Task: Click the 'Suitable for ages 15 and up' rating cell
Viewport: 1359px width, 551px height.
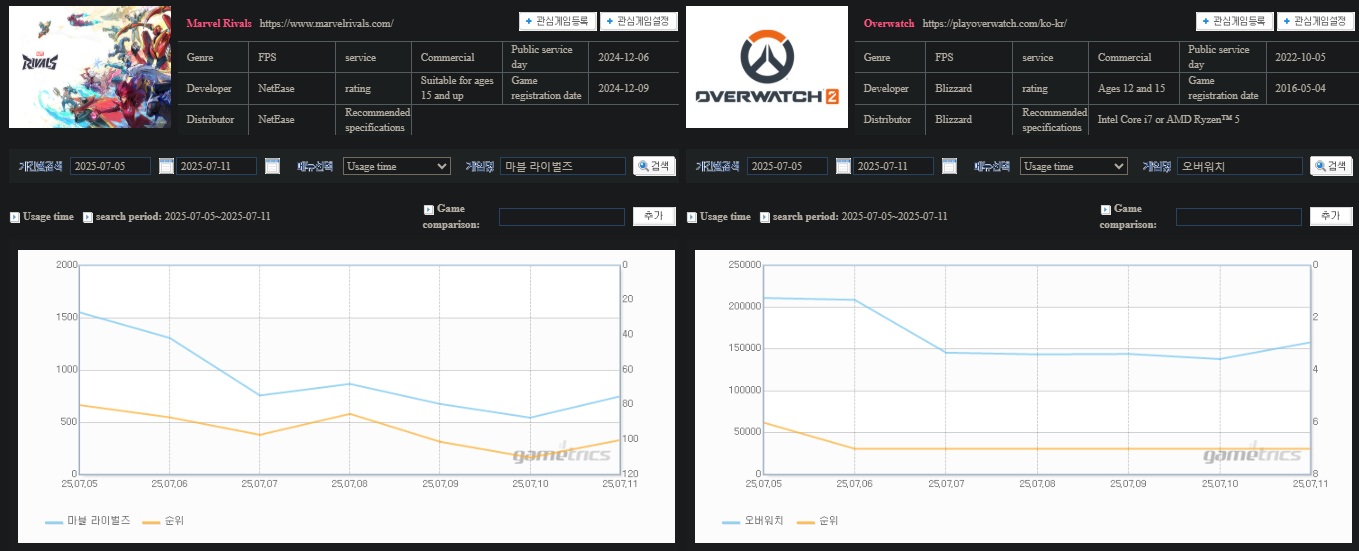Action: (457, 88)
